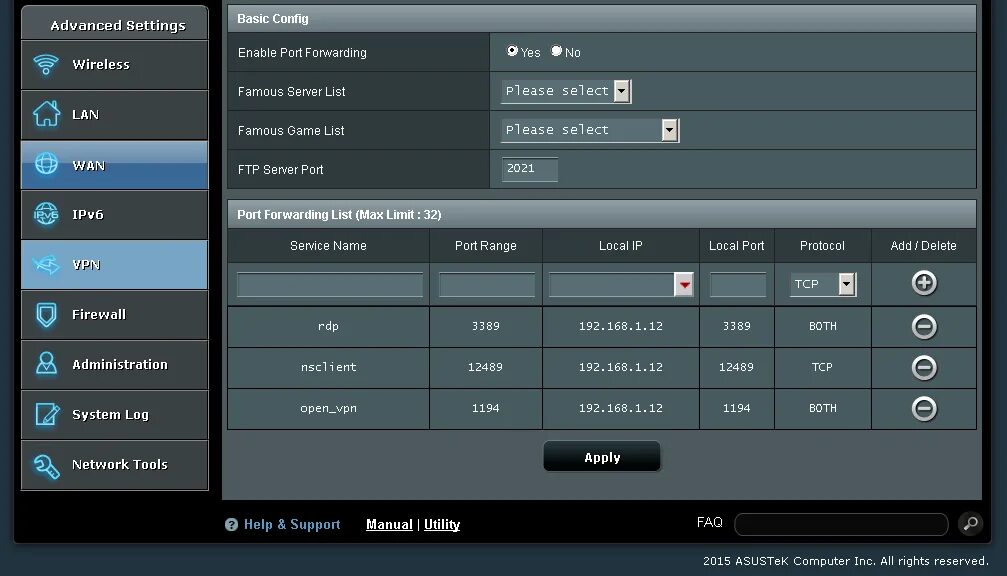This screenshot has height=576, width=1007.
Task: Expand the Local IP client list arrow
Action: tap(684, 284)
